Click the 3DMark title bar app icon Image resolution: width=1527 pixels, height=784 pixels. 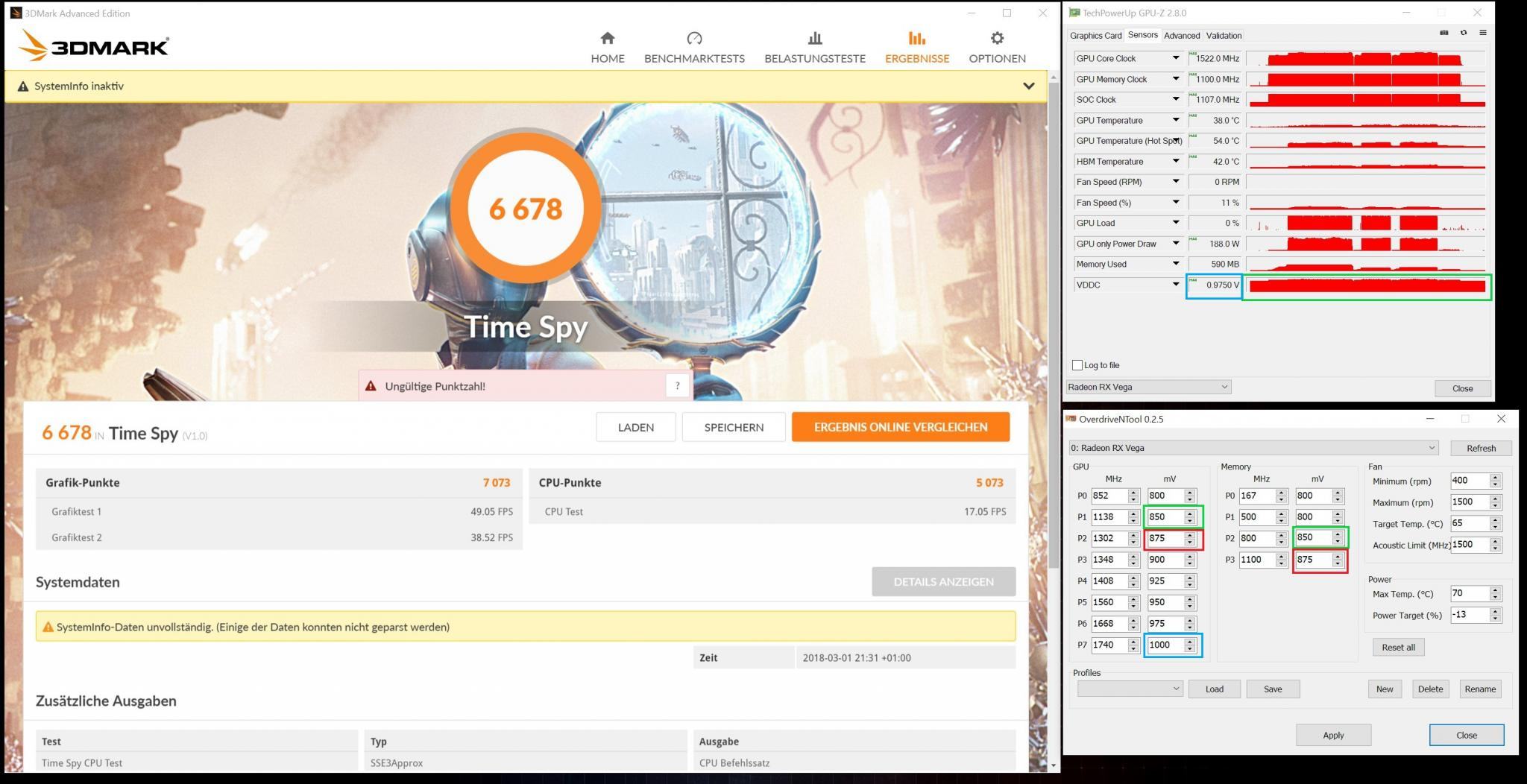16,13
